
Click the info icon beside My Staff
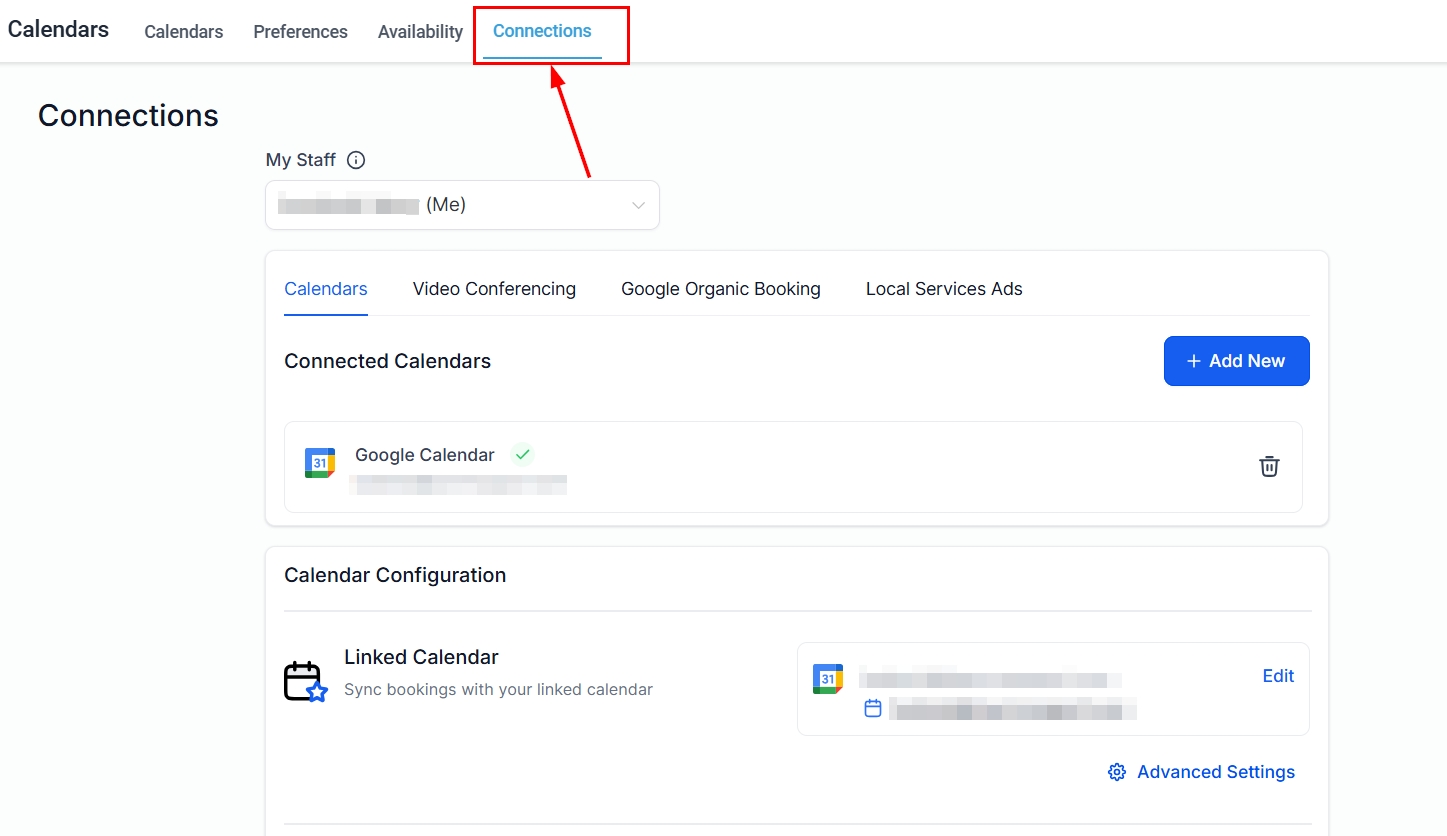click(x=355, y=160)
